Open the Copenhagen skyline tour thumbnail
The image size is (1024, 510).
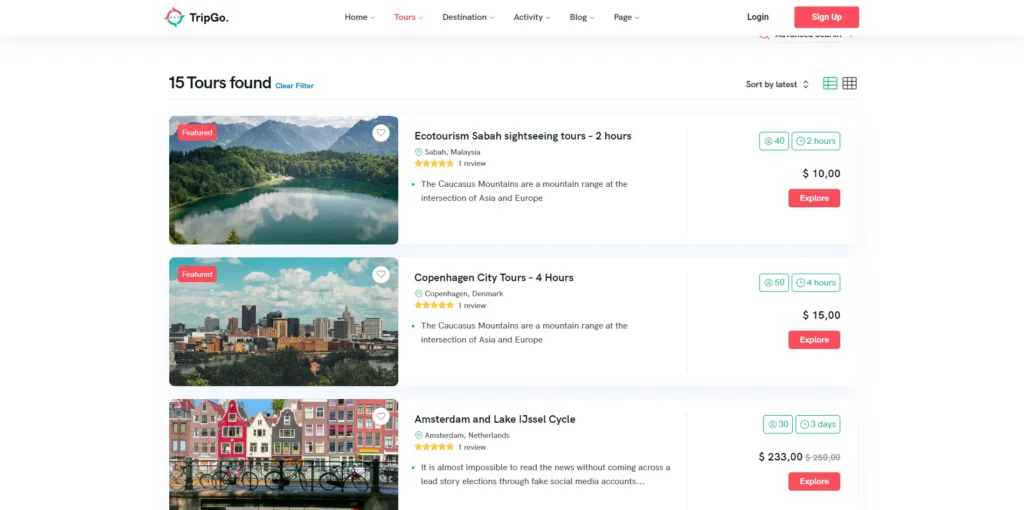[283, 322]
